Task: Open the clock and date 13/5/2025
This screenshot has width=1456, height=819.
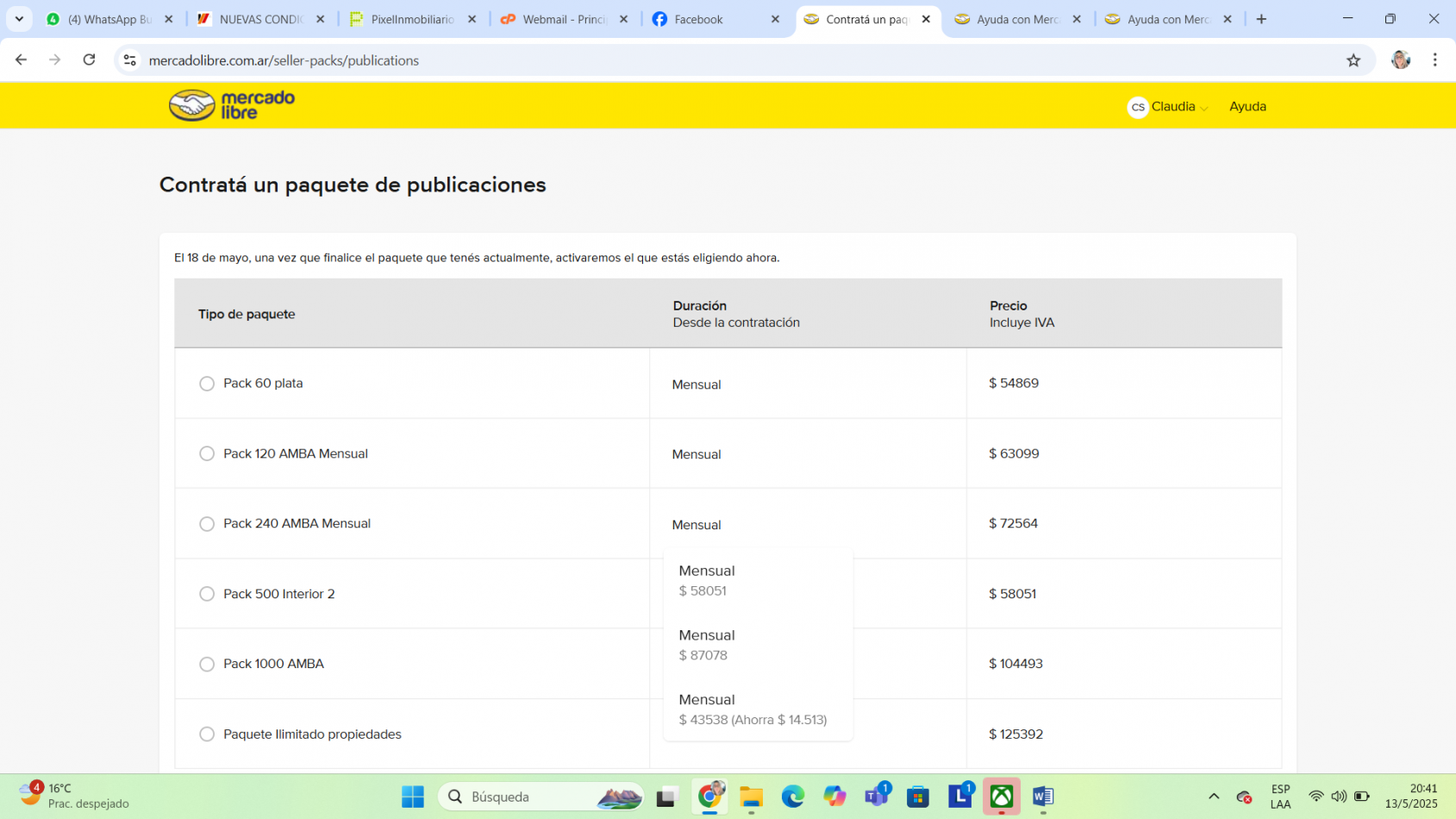Action: [x=1411, y=796]
